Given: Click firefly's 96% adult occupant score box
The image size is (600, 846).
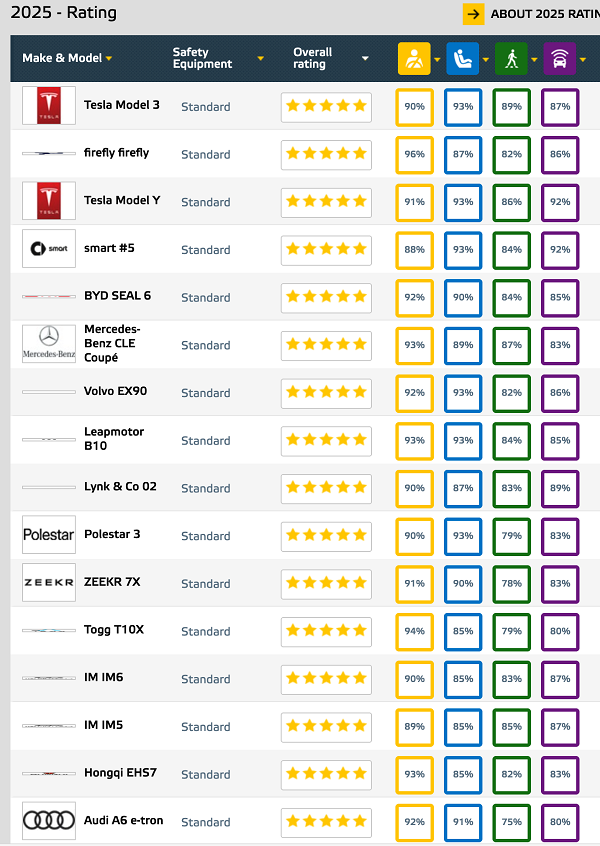Looking at the screenshot, I should point(414,154).
